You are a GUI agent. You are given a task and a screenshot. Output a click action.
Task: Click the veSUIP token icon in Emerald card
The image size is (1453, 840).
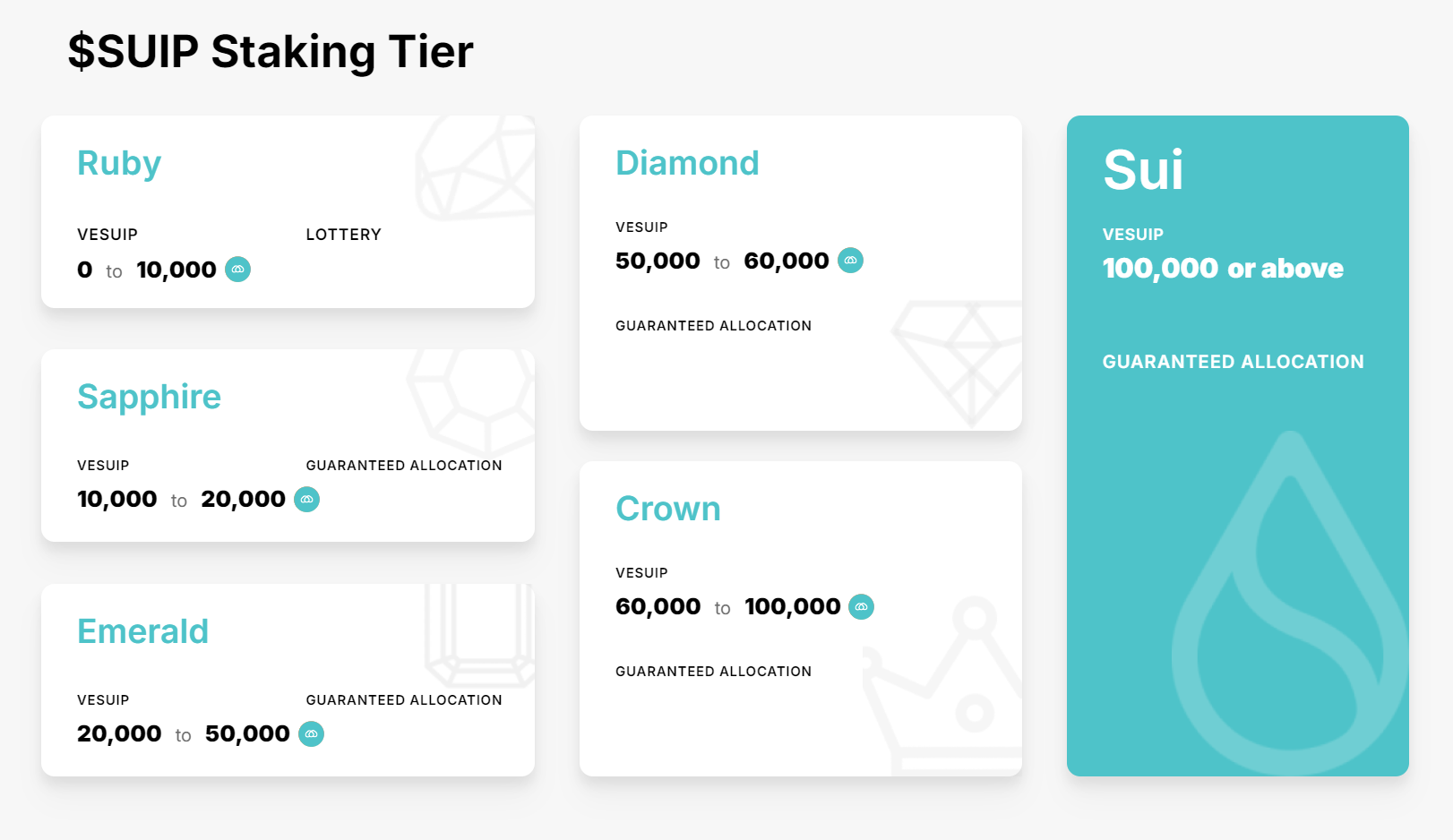311,733
